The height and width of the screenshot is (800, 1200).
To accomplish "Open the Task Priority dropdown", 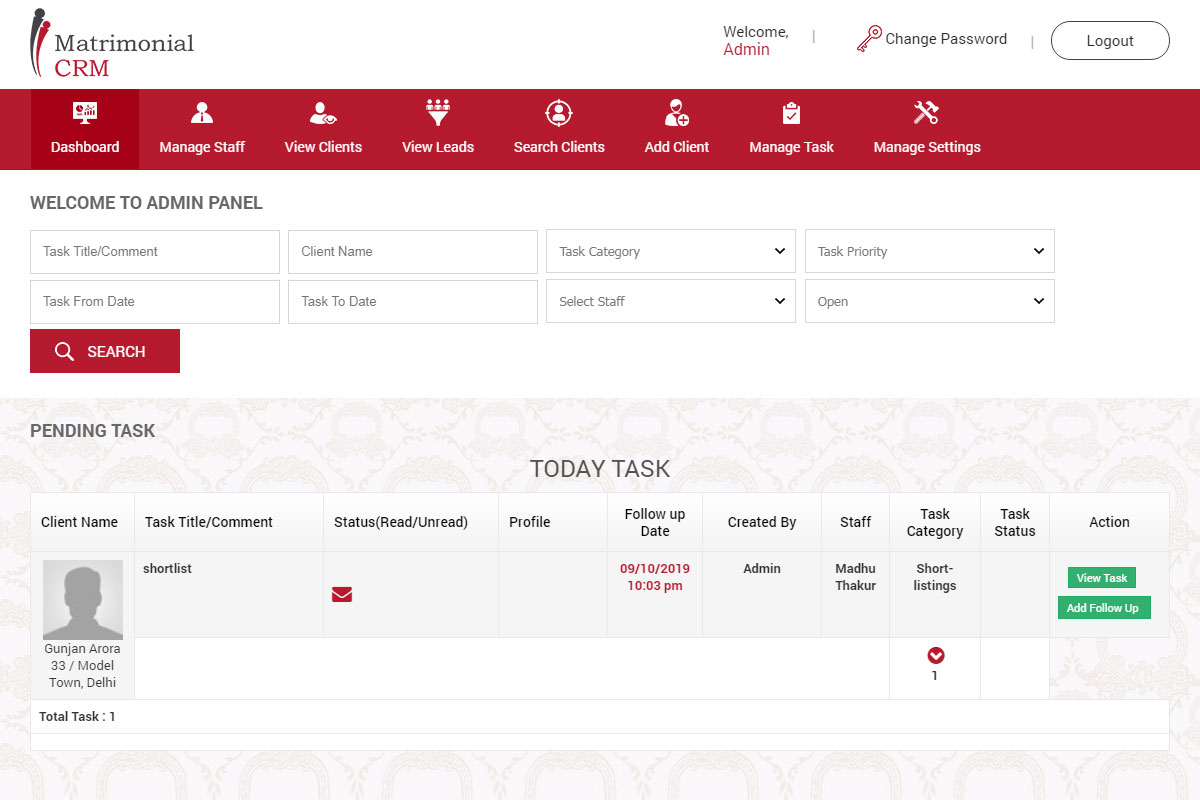I will tap(929, 251).
